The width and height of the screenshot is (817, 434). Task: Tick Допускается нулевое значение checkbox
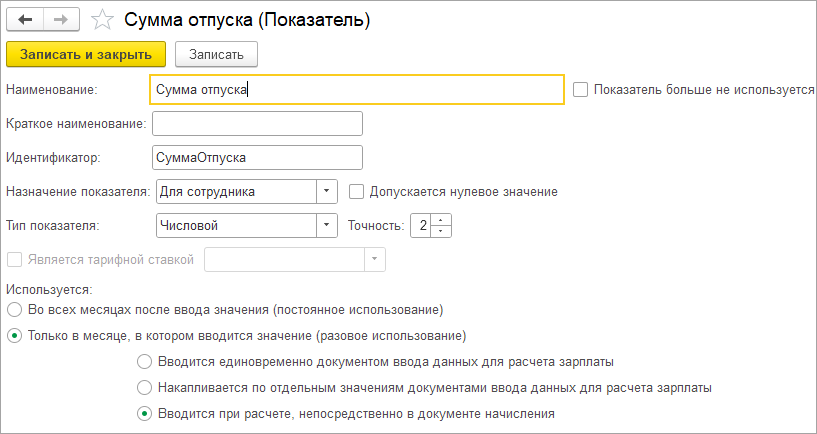356,192
